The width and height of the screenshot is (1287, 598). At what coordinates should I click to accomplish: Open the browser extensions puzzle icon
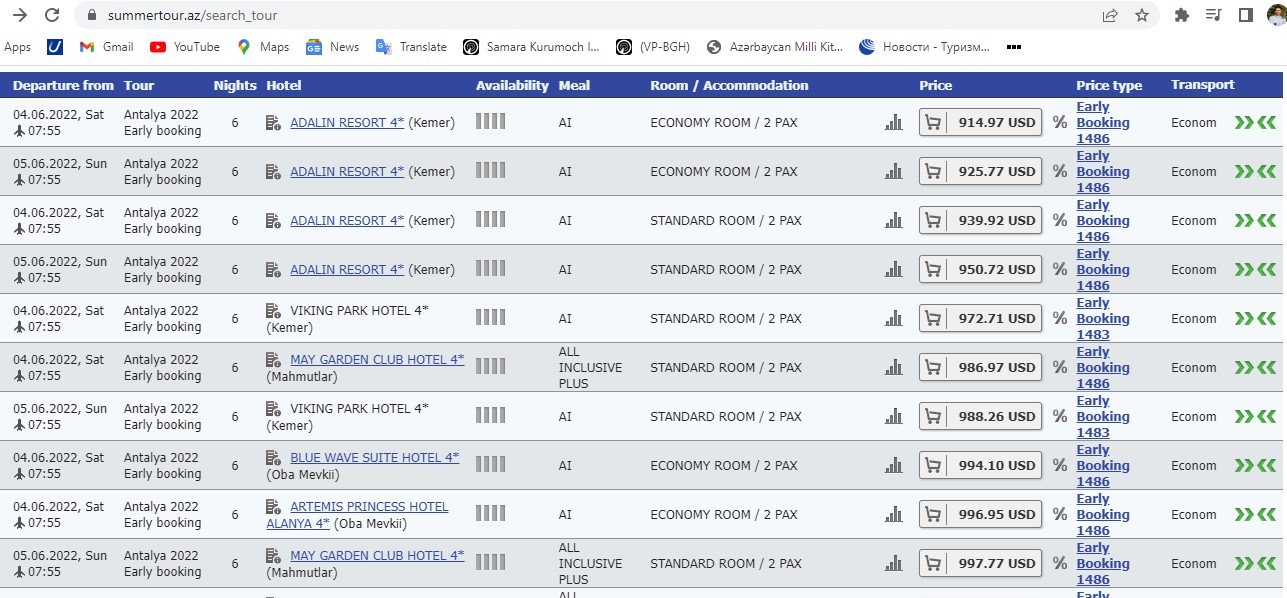pyautogui.click(x=1182, y=15)
